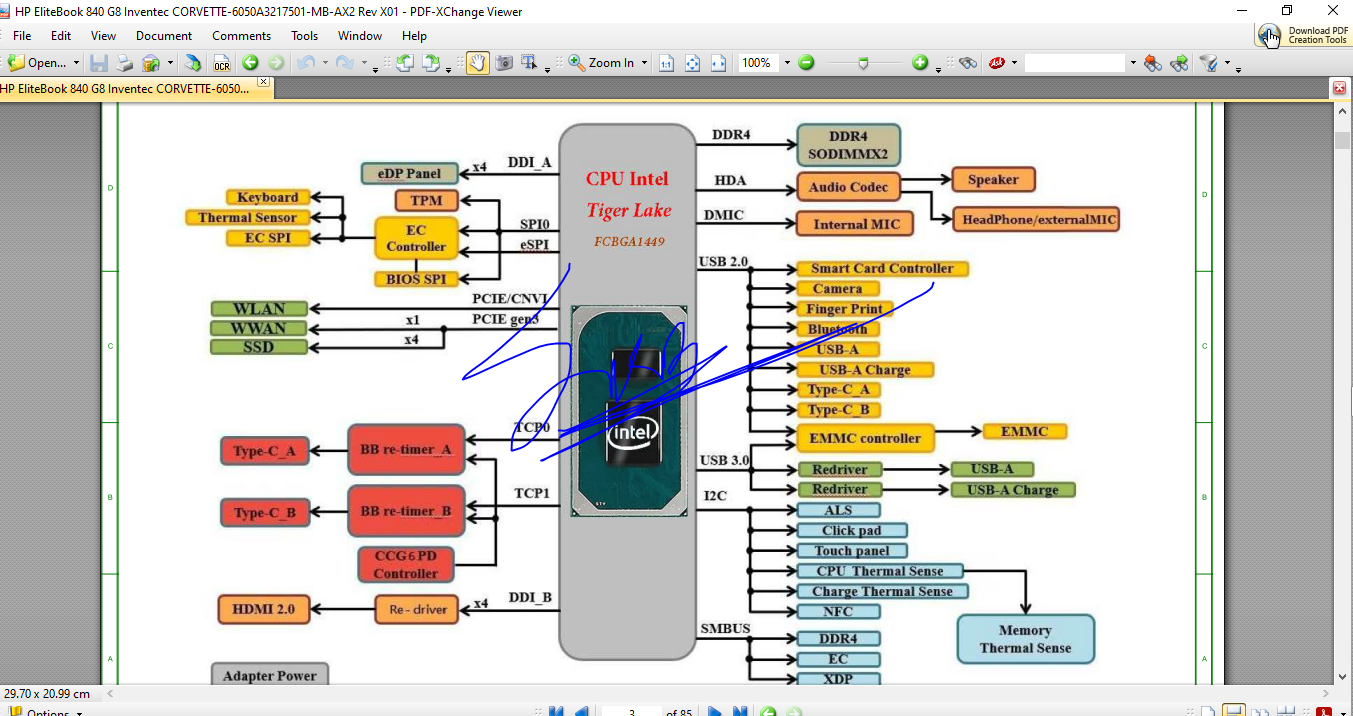
Task: Click the Save floppy disk icon
Action: (x=98, y=62)
